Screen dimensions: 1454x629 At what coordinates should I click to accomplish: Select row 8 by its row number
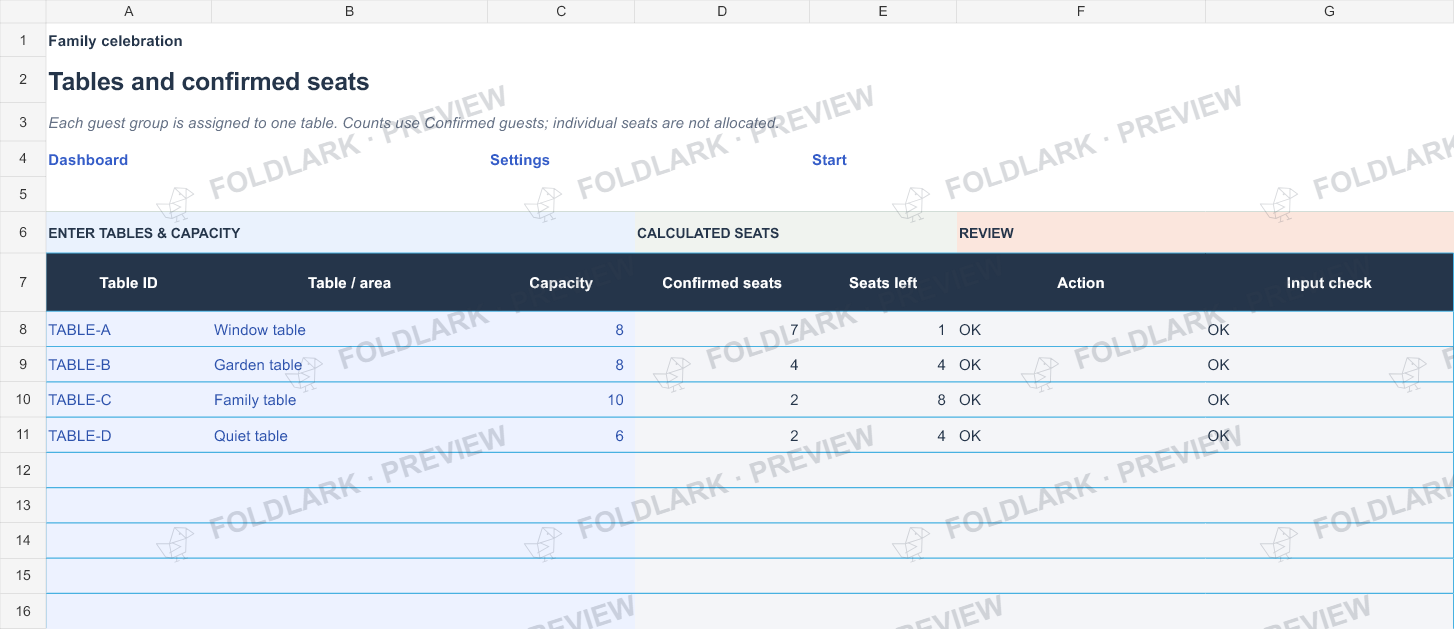point(23,329)
